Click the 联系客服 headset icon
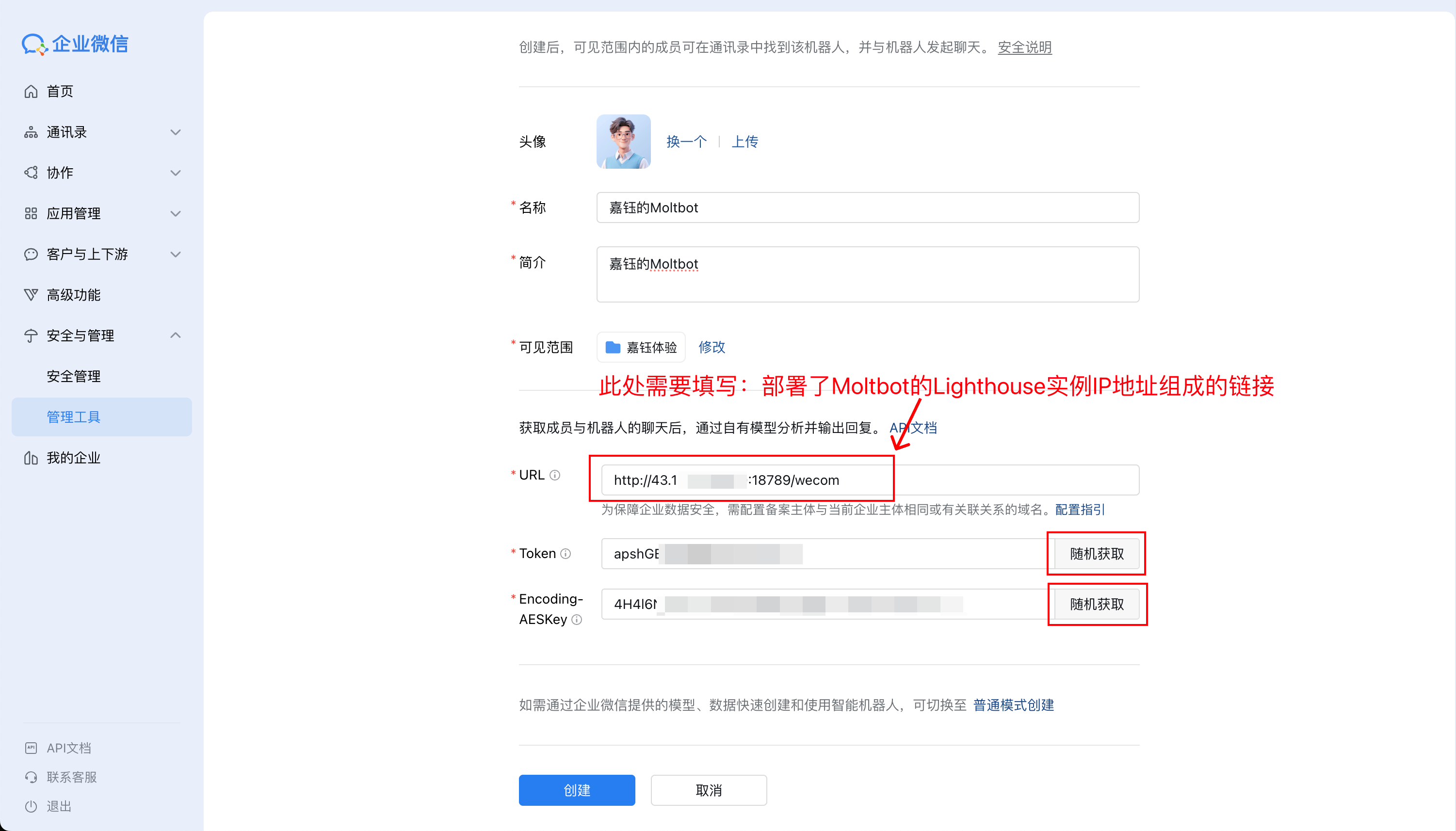Viewport: 1456px width, 831px height. click(x=32, y=777)
